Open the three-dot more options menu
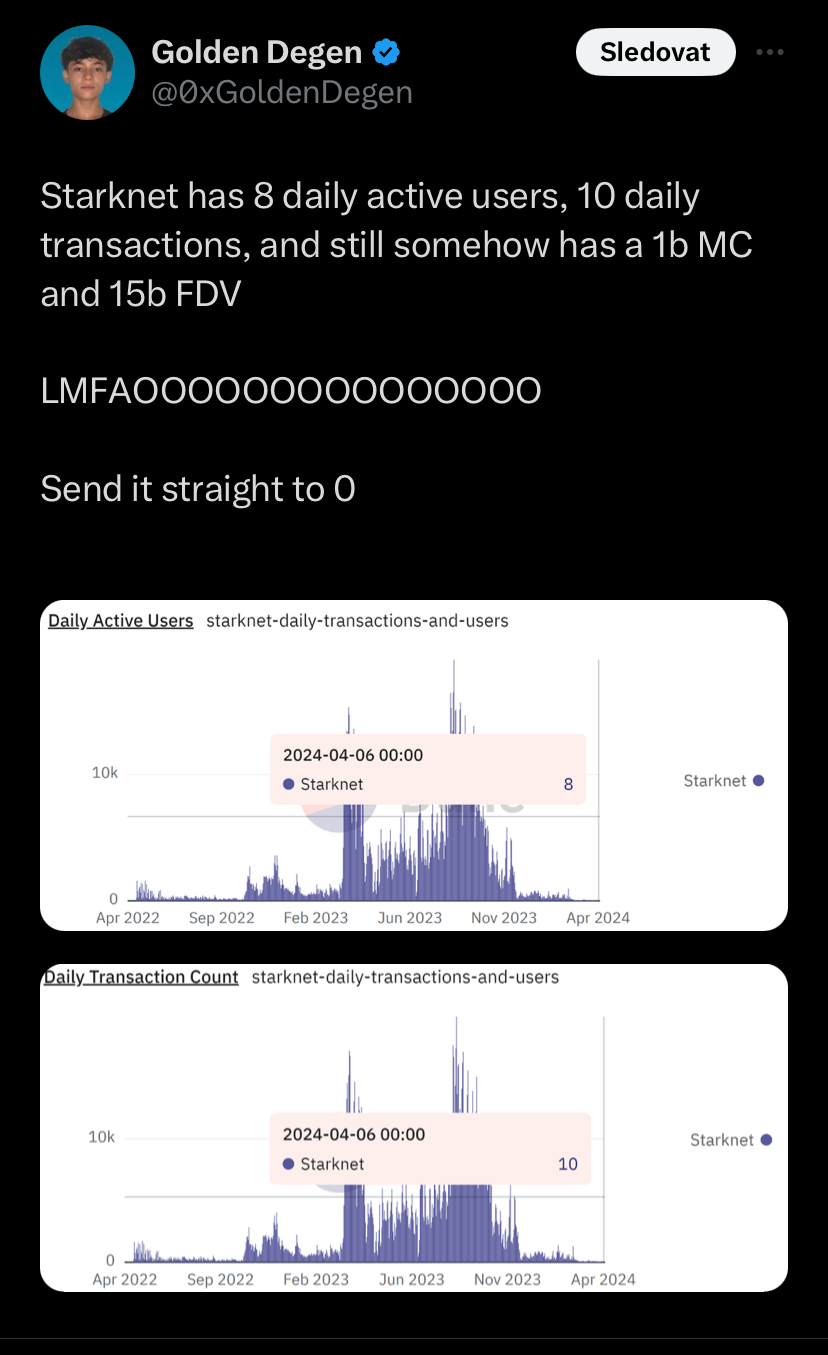 pos(769,52)
